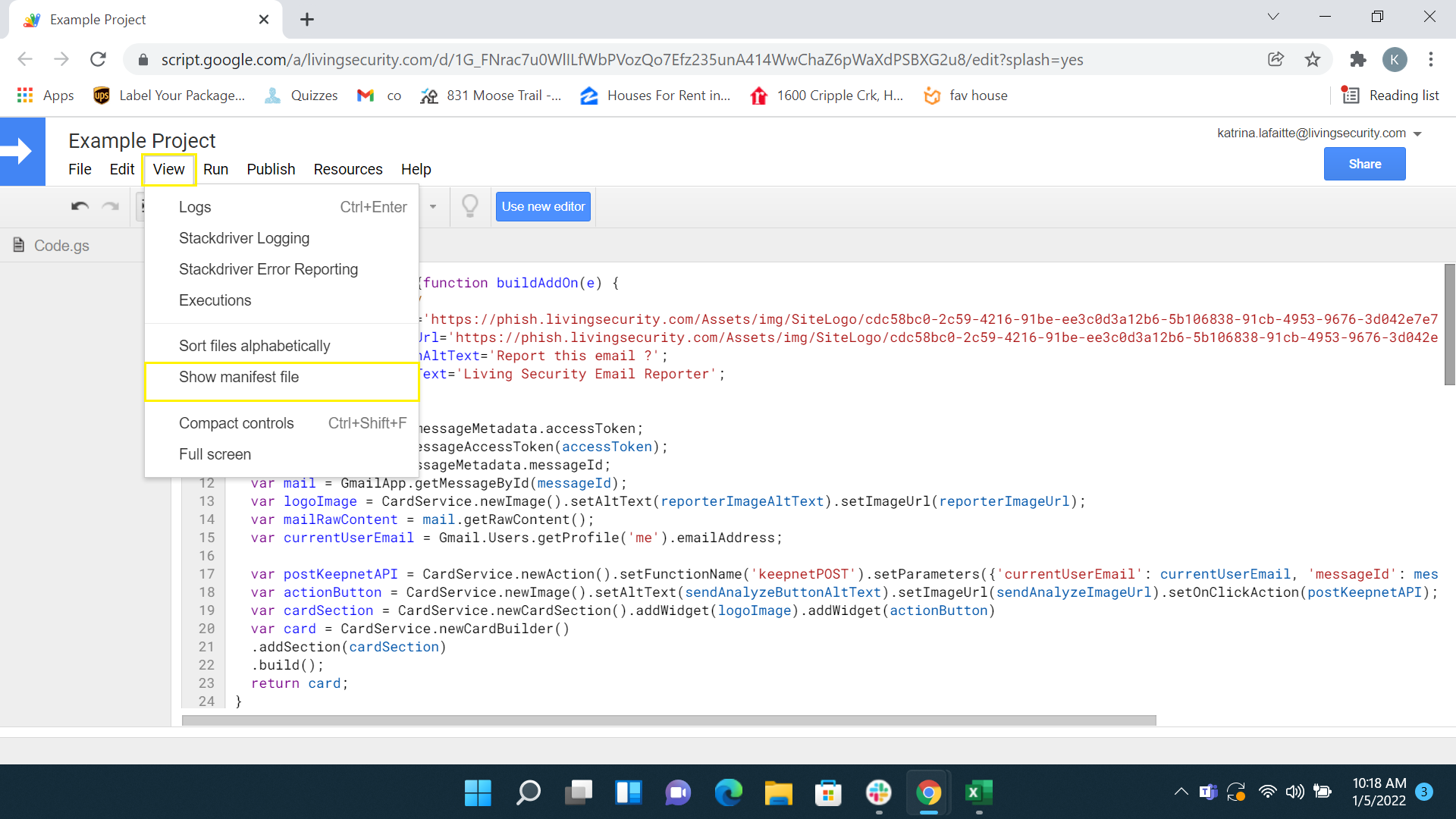The width and height of the screenshot is (1456, 819).
Task: Open Executions from the View menu
Action: click(281, 300)
